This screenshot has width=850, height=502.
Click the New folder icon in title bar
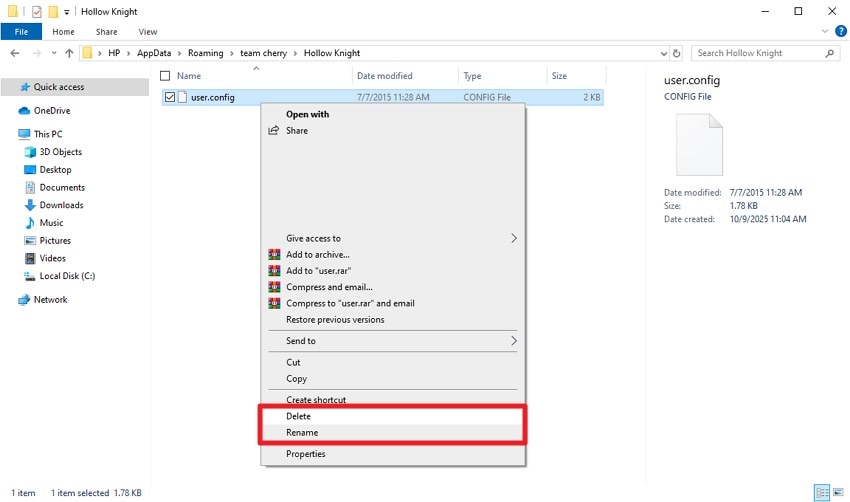(53, 11)
